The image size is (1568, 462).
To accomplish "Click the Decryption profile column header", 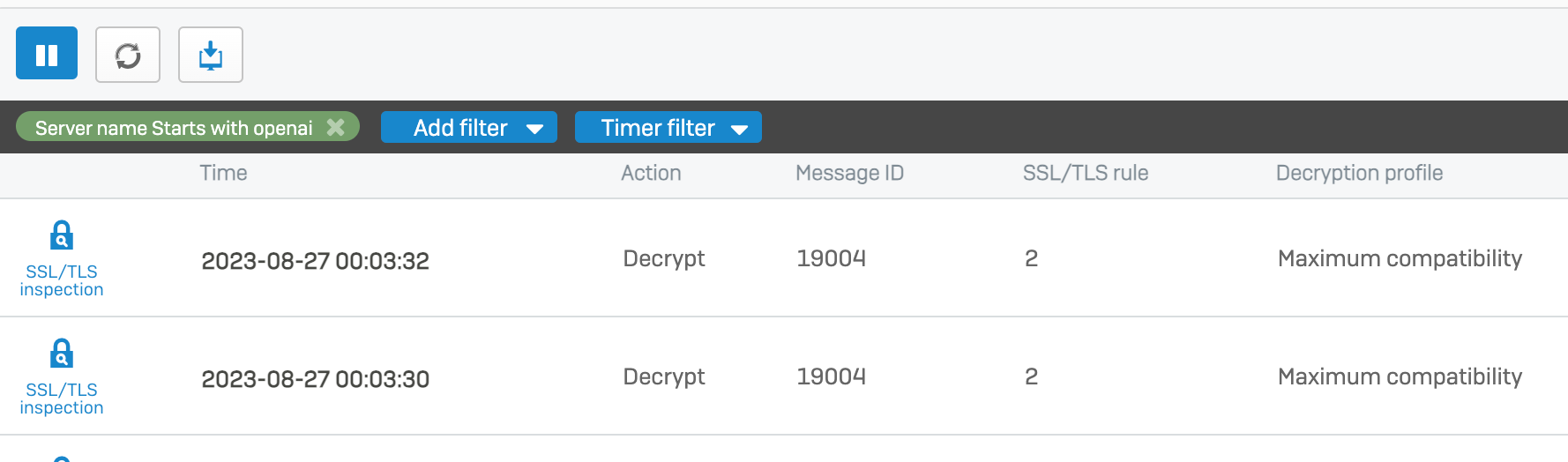I will click(x=1359, y=173).
